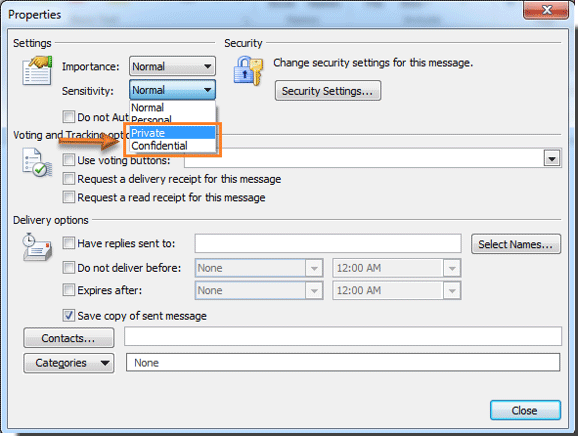Check Request a read receipt for this message
Viewport: 578px width, 436px height.
pos(69,197)
